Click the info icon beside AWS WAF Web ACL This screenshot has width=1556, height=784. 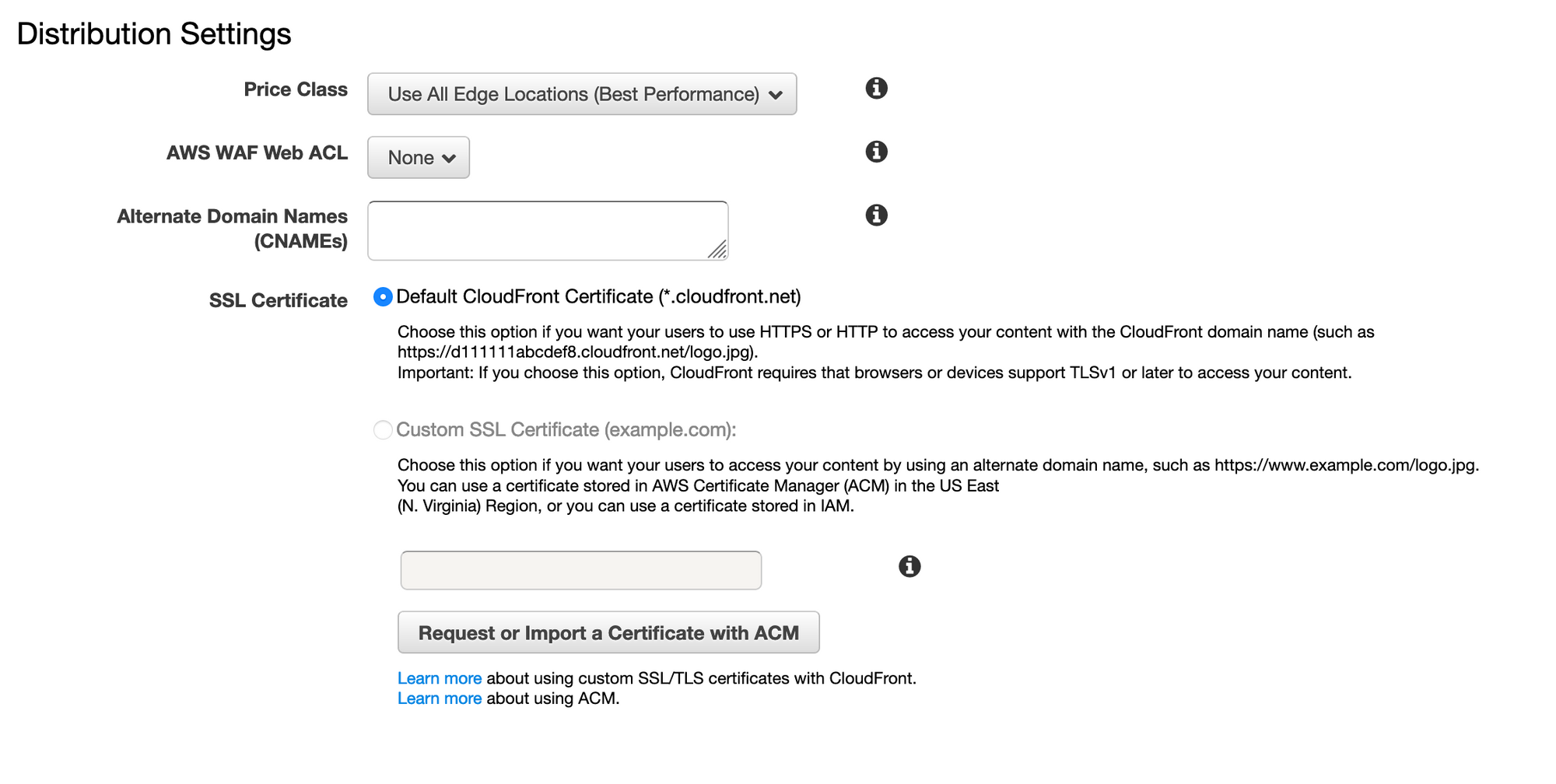[x=876, y=152]
